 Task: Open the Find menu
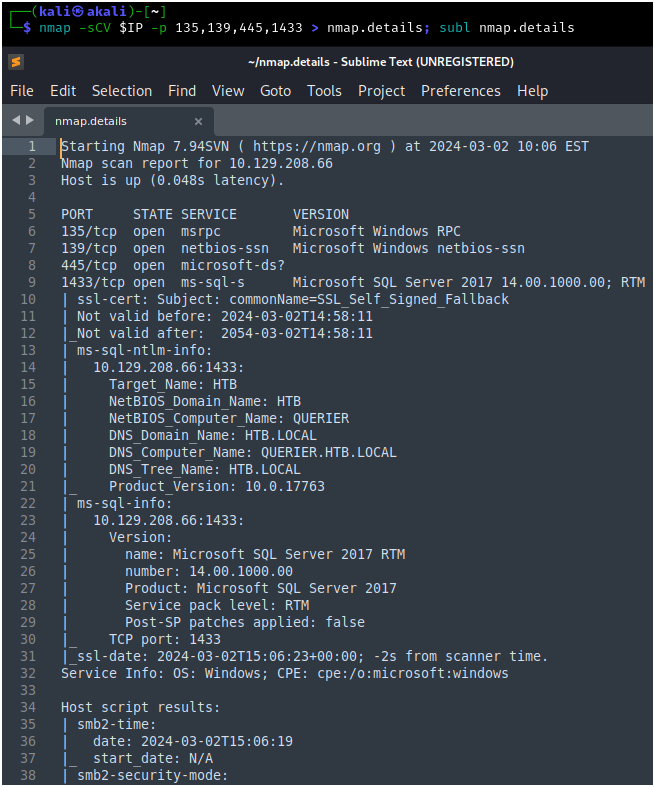(182, 91)
